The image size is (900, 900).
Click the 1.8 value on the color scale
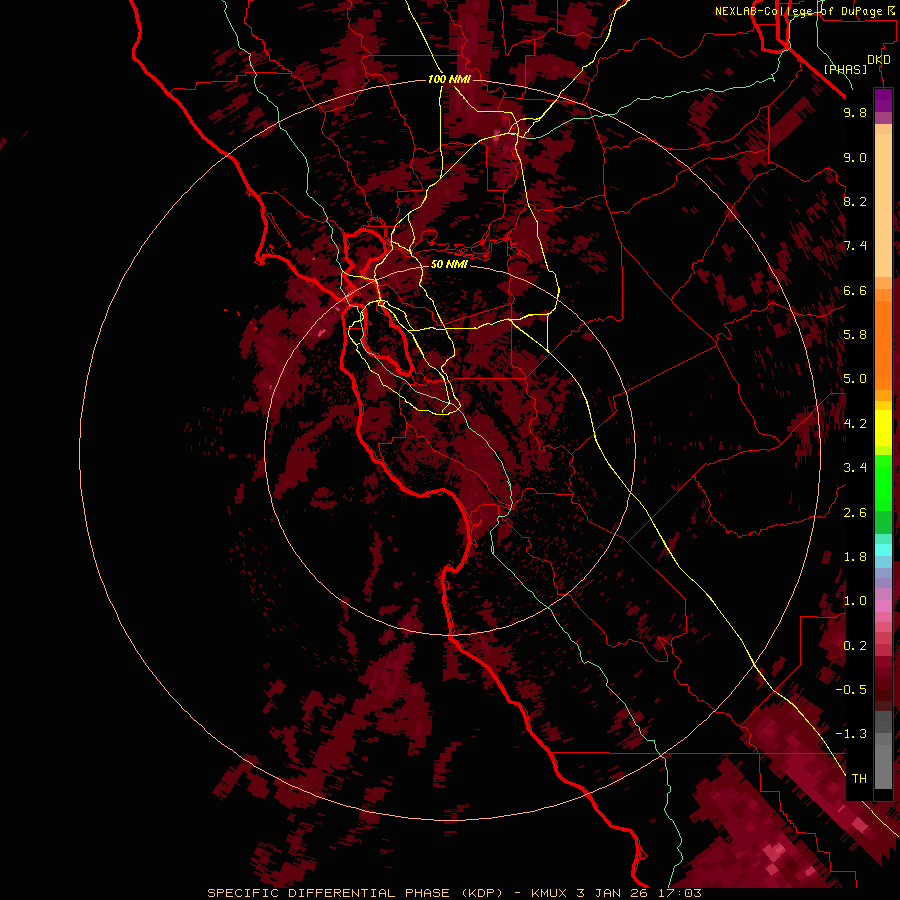pos(855,557)
